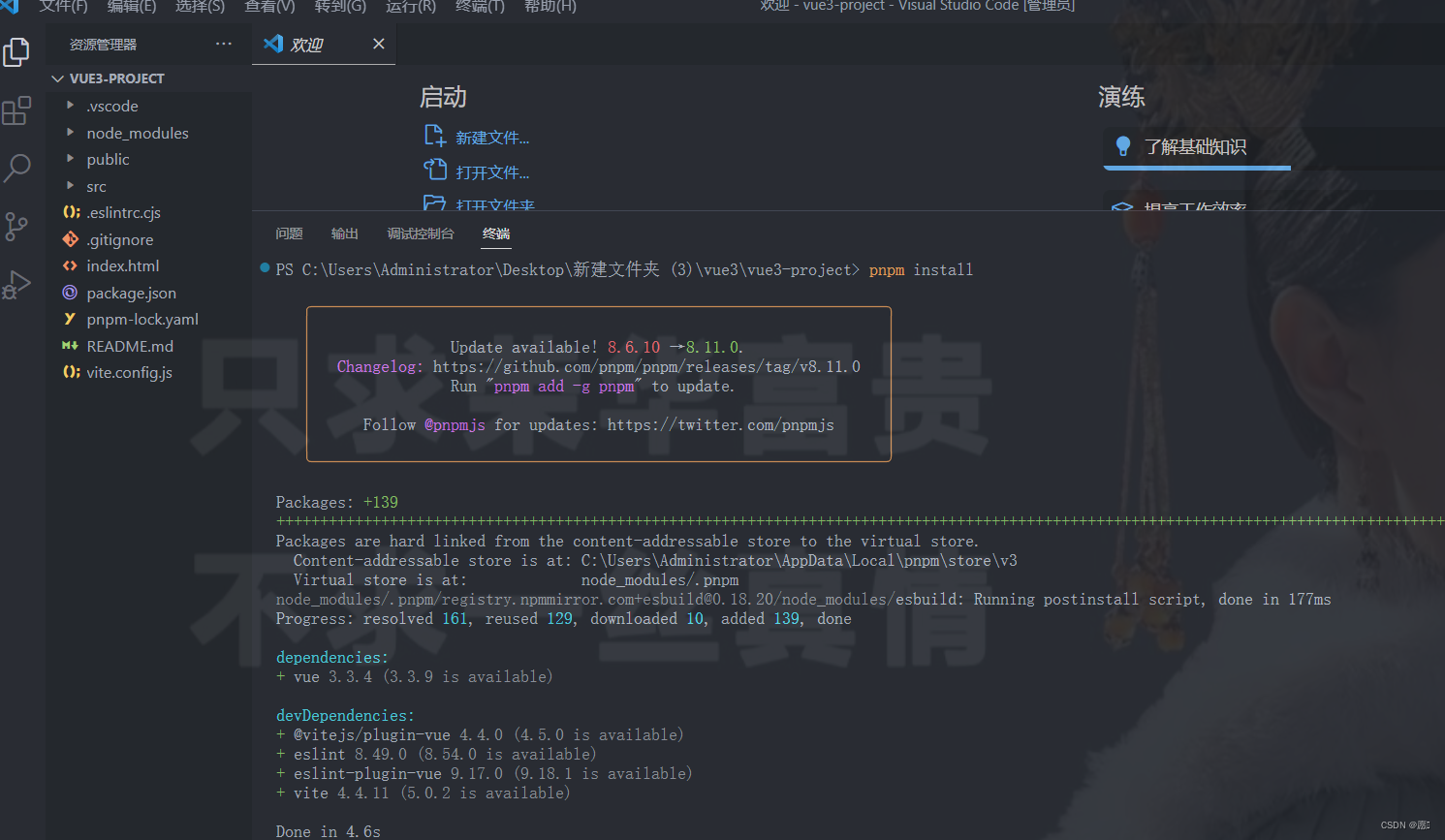Click the package.json file icon
This screenshot has height=840, width=1445.
pyautogui.click(x=70, y=293)
